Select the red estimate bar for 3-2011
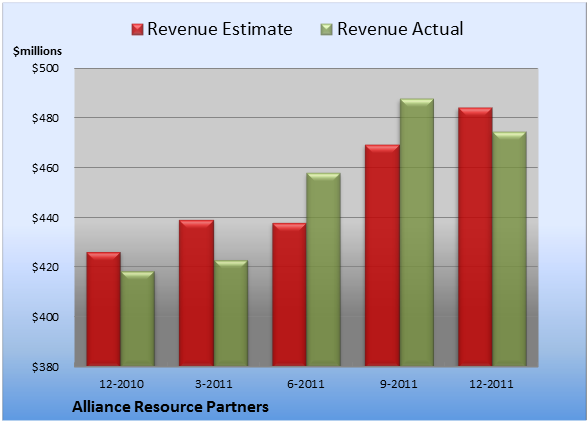The width and height of the screenshot is (588, 422). [196, 293]
